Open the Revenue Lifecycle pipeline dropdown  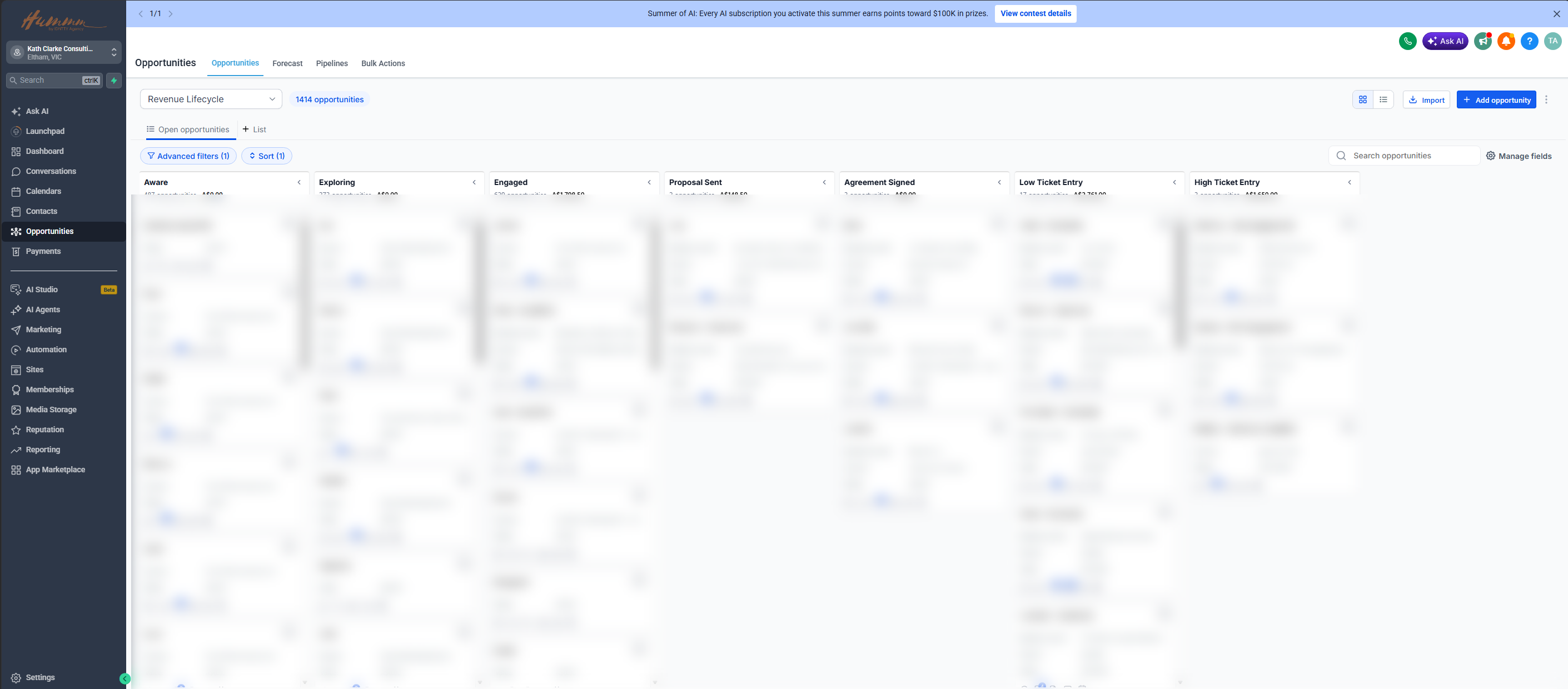point(211,99)
